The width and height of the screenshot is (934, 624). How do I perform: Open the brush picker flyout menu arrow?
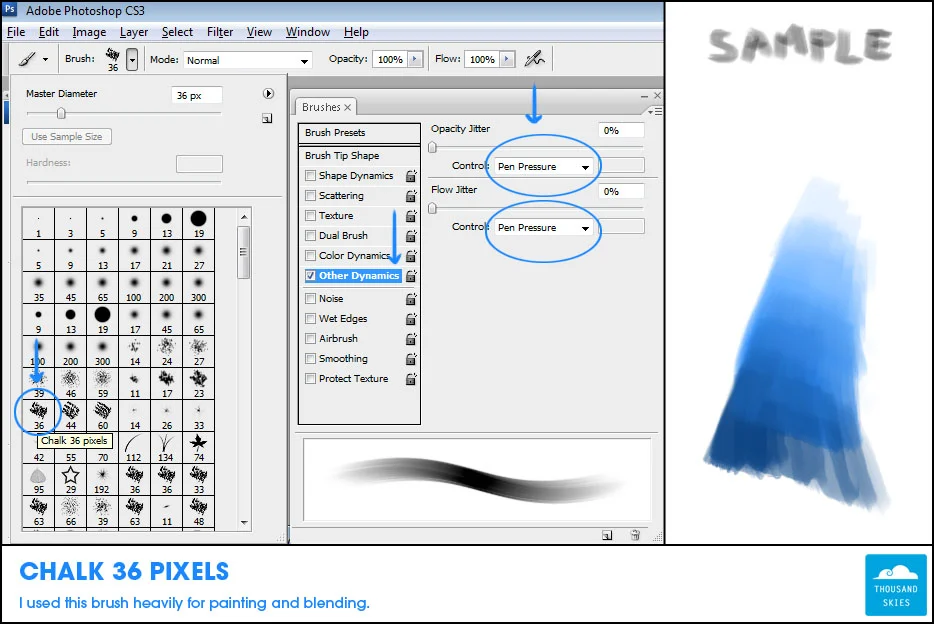pos(268,93)
